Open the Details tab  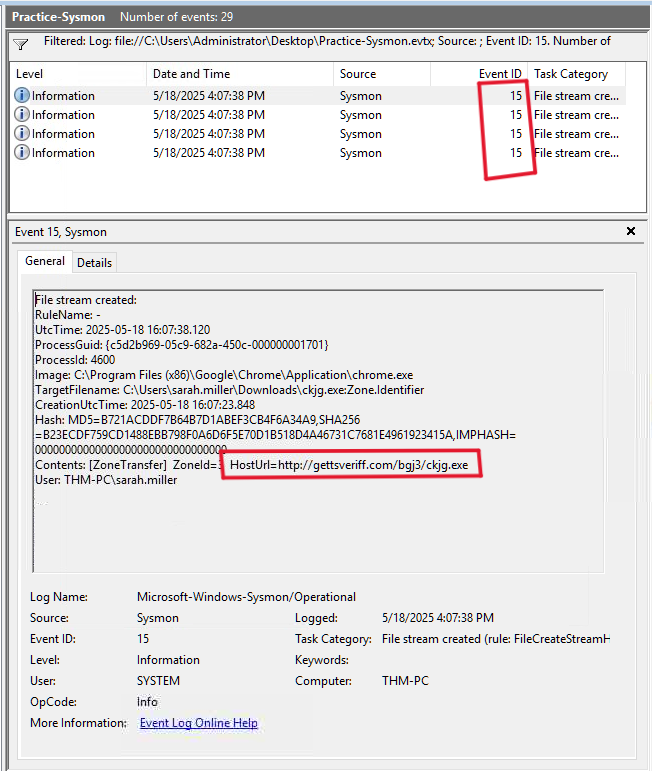[x=94, y=262]
